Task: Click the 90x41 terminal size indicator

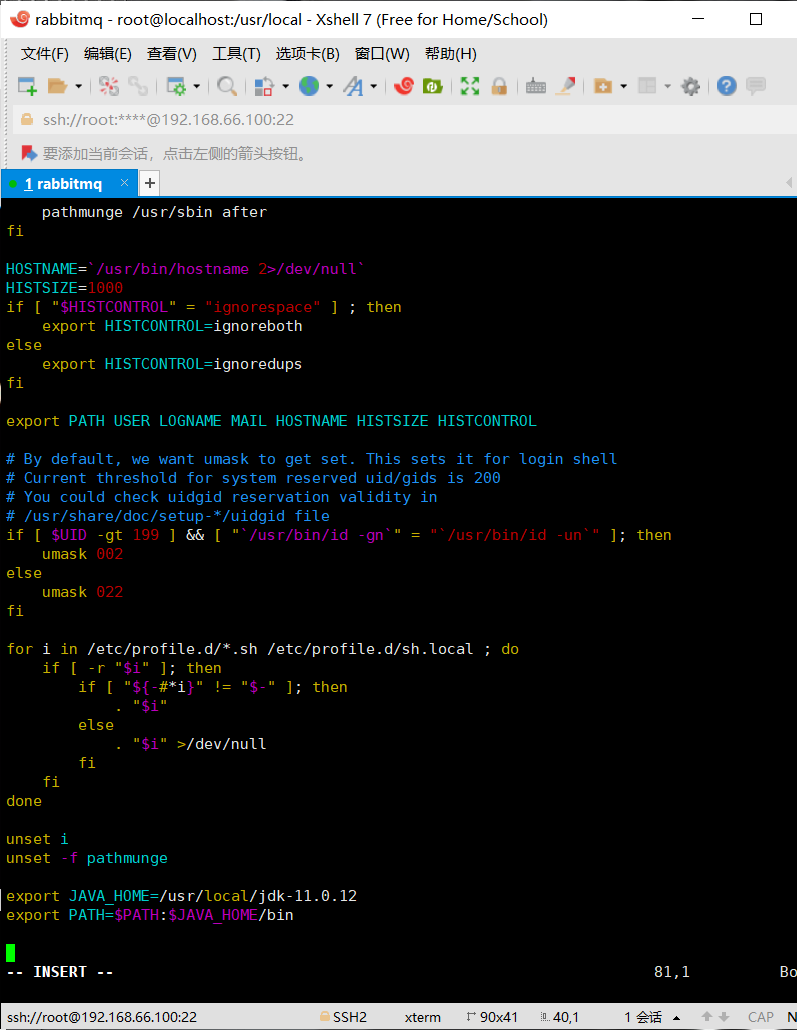Action: pos(492,1017)
